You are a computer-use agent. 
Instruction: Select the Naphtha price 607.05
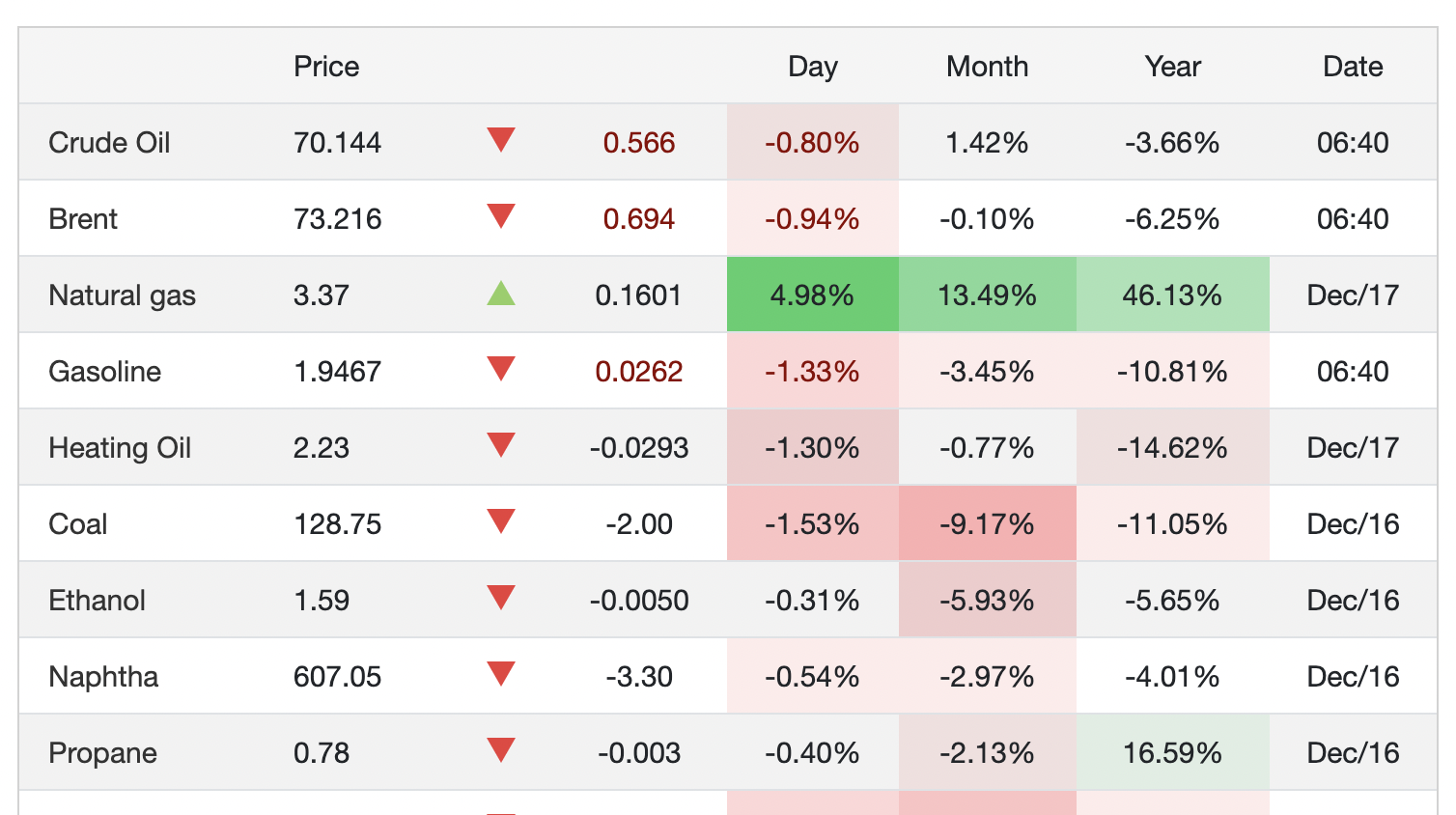[x=338, y=677]
